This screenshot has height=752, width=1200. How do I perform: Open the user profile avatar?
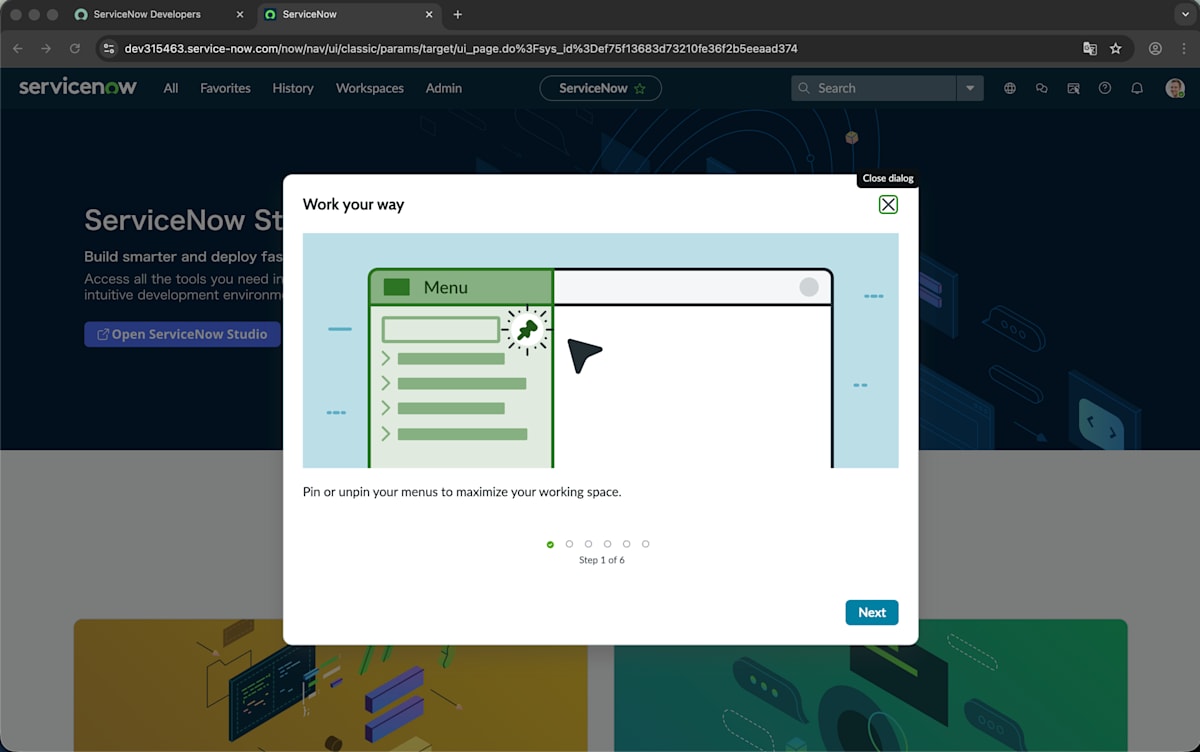(1175, 88)
